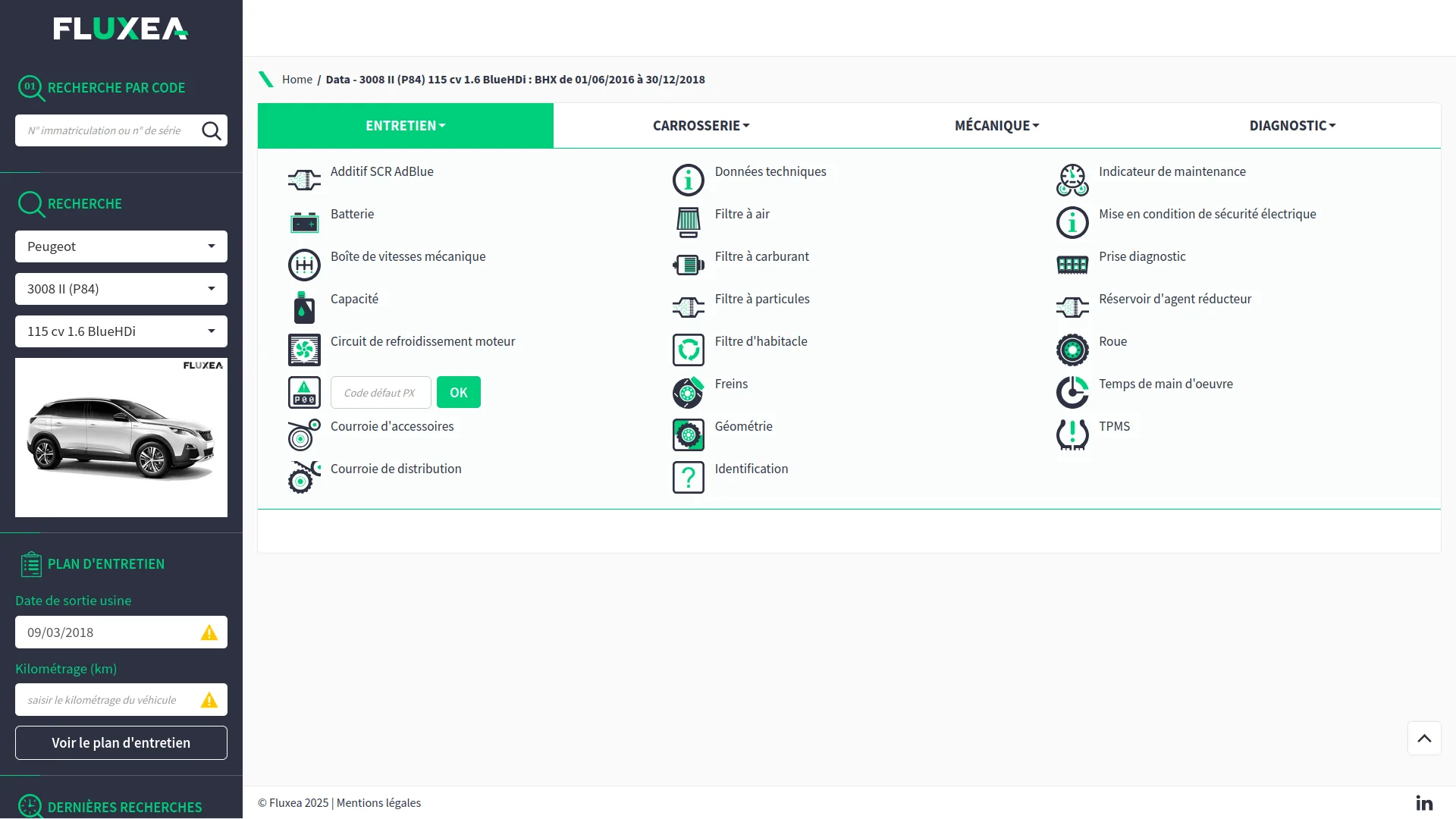Open the Courroie de distribution icon

pos(304,477)
